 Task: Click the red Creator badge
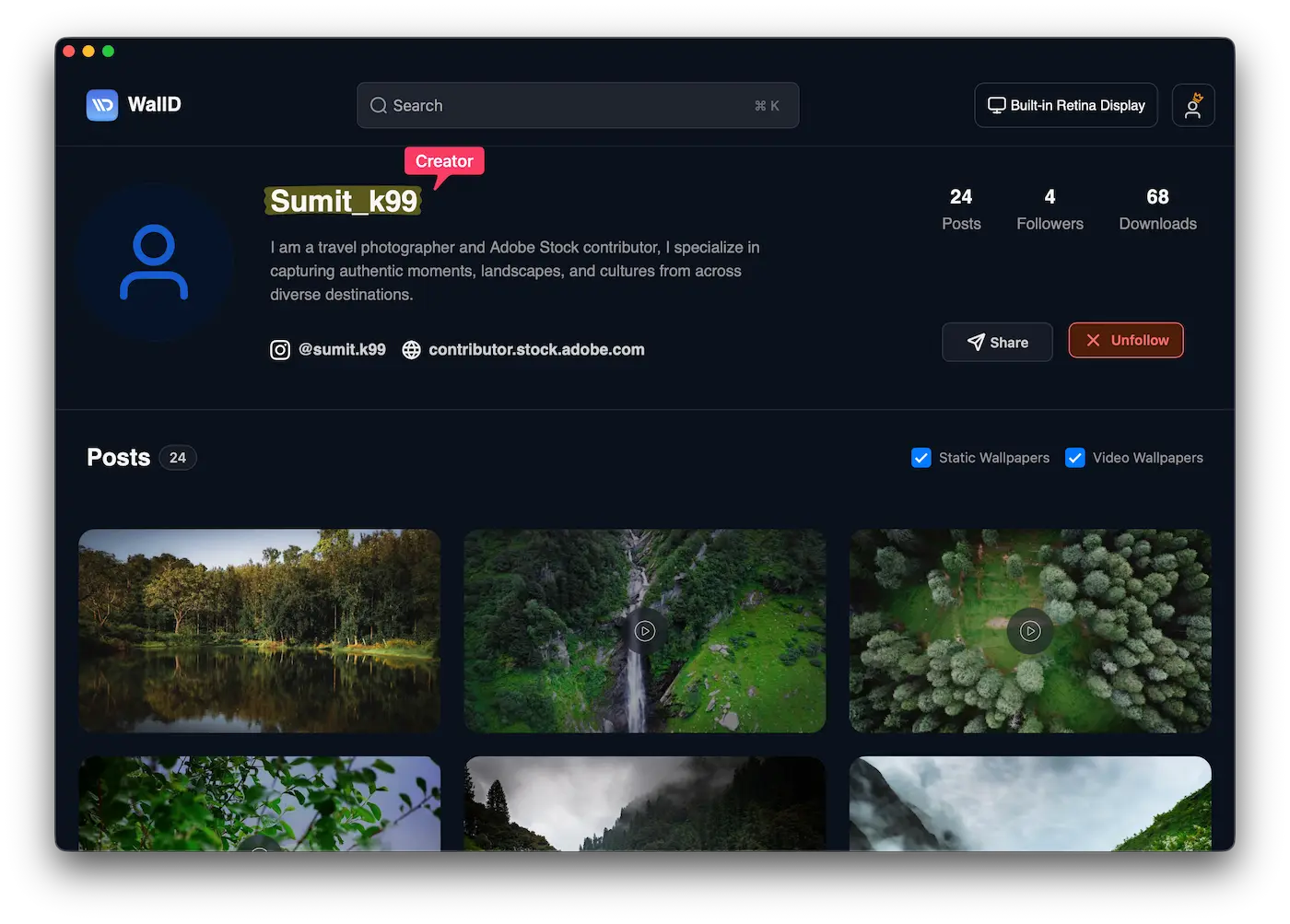(444, 161)
